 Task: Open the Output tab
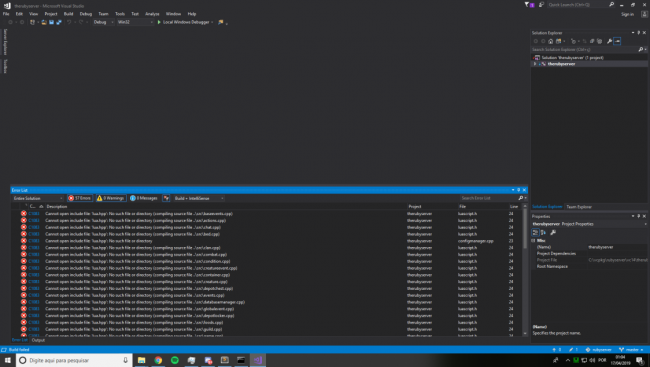pyautogui.click(x=38, y=340)
